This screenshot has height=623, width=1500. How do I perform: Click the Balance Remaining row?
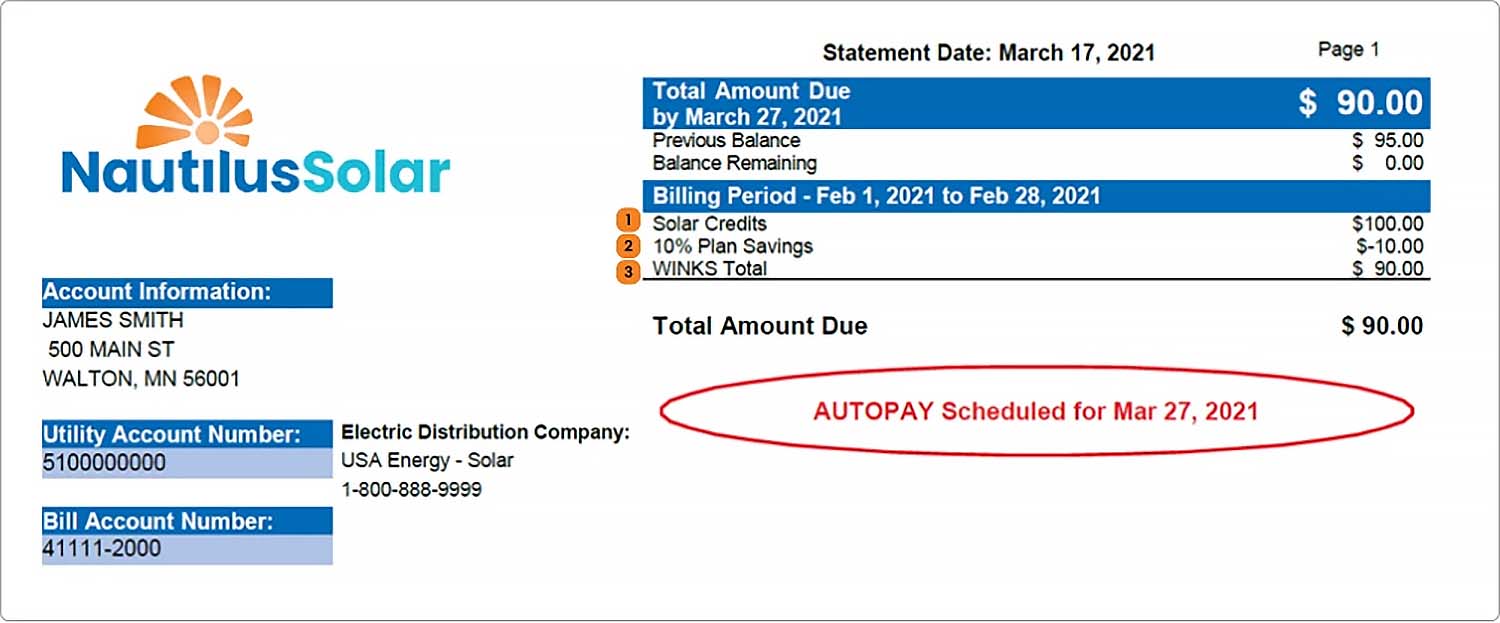(735, 163)
